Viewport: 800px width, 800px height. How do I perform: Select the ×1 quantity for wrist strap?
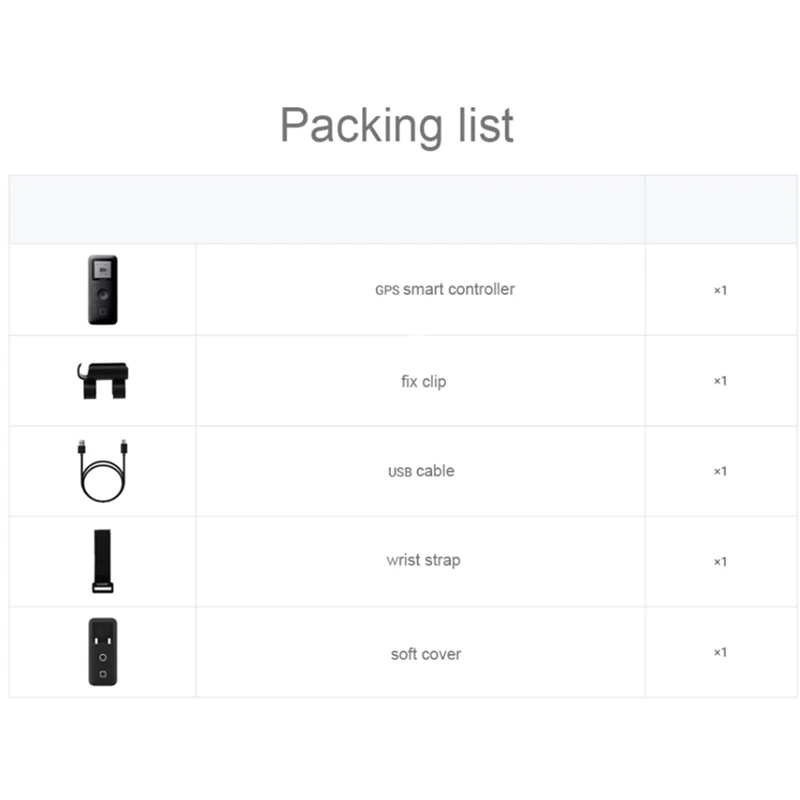pos(719,561)
